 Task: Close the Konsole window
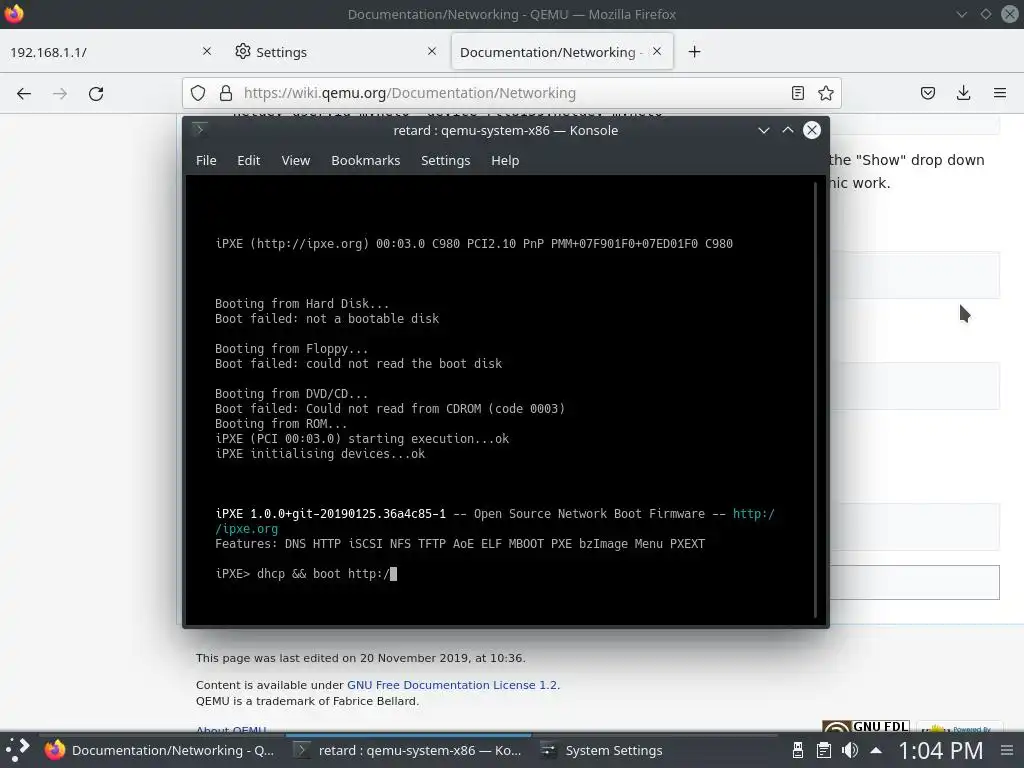coord(812,130)
